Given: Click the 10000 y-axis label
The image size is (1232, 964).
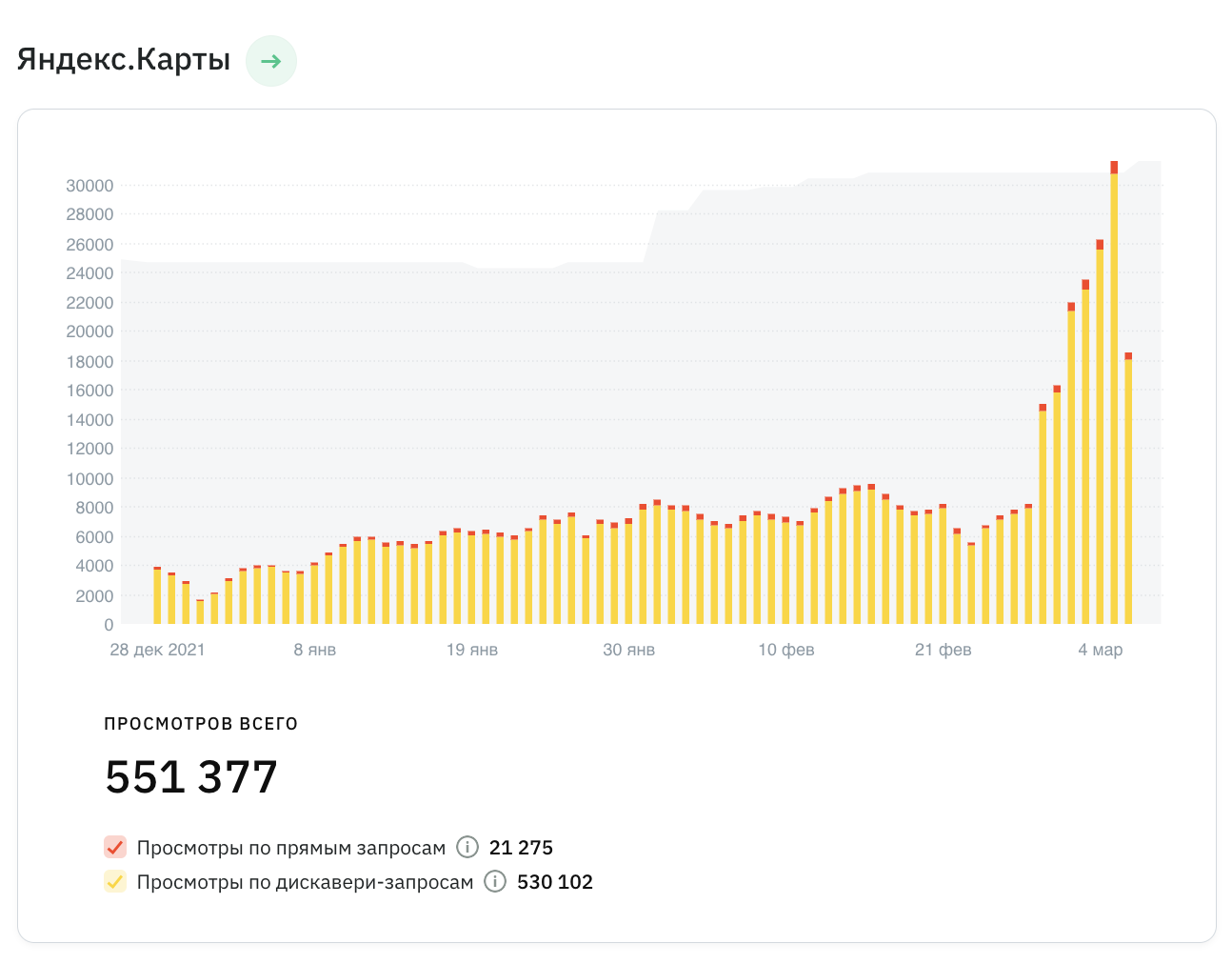Looking at the screenshot, I should click(x=89, y=479).
